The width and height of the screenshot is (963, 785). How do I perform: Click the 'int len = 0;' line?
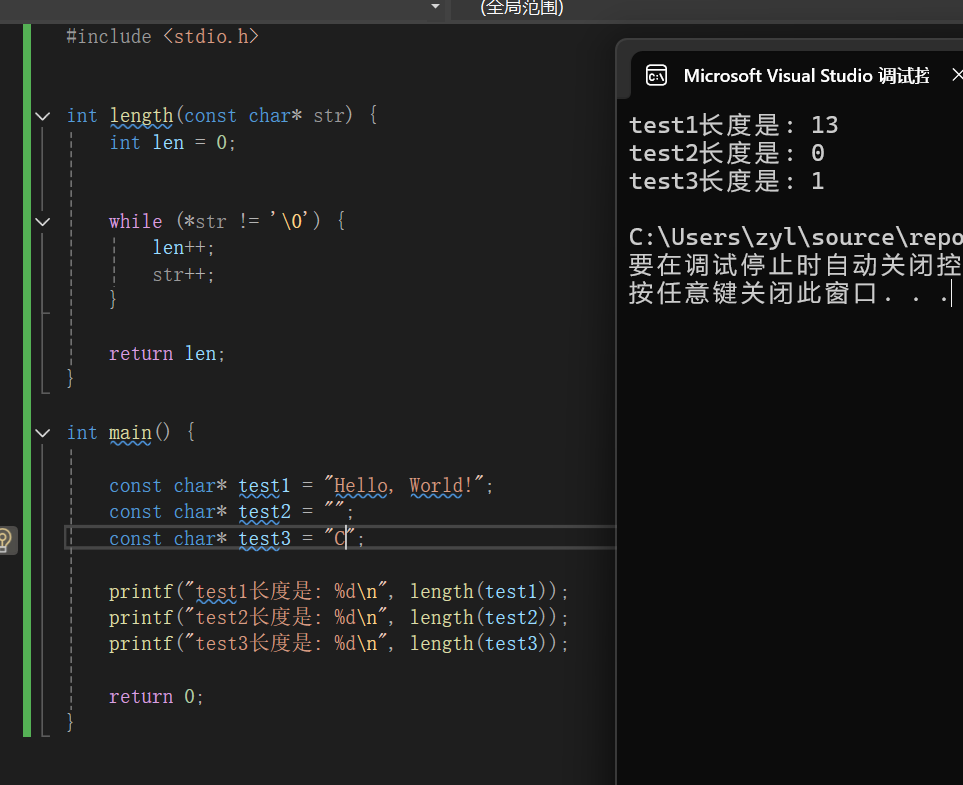[172, 143]
